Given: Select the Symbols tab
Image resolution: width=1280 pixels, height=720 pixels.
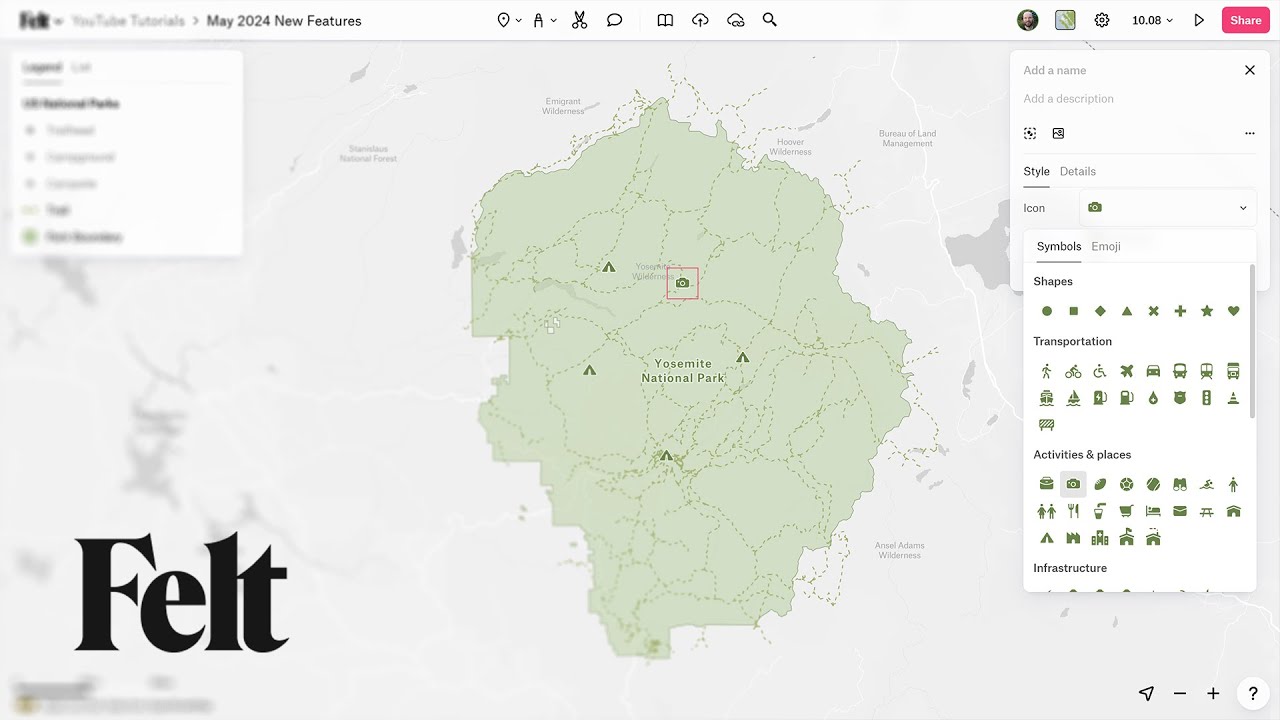Looking at the screenshot, I should (1059, 246).
